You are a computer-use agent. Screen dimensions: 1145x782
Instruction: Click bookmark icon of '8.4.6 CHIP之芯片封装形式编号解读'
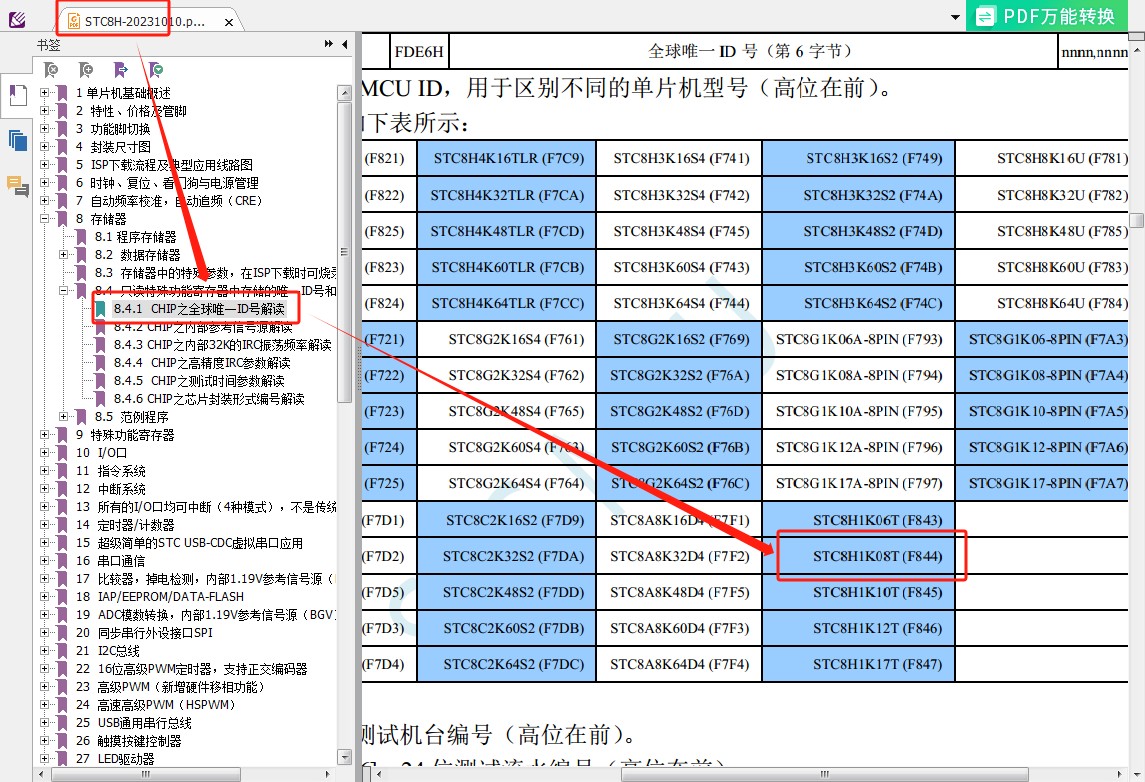point(101,399)
